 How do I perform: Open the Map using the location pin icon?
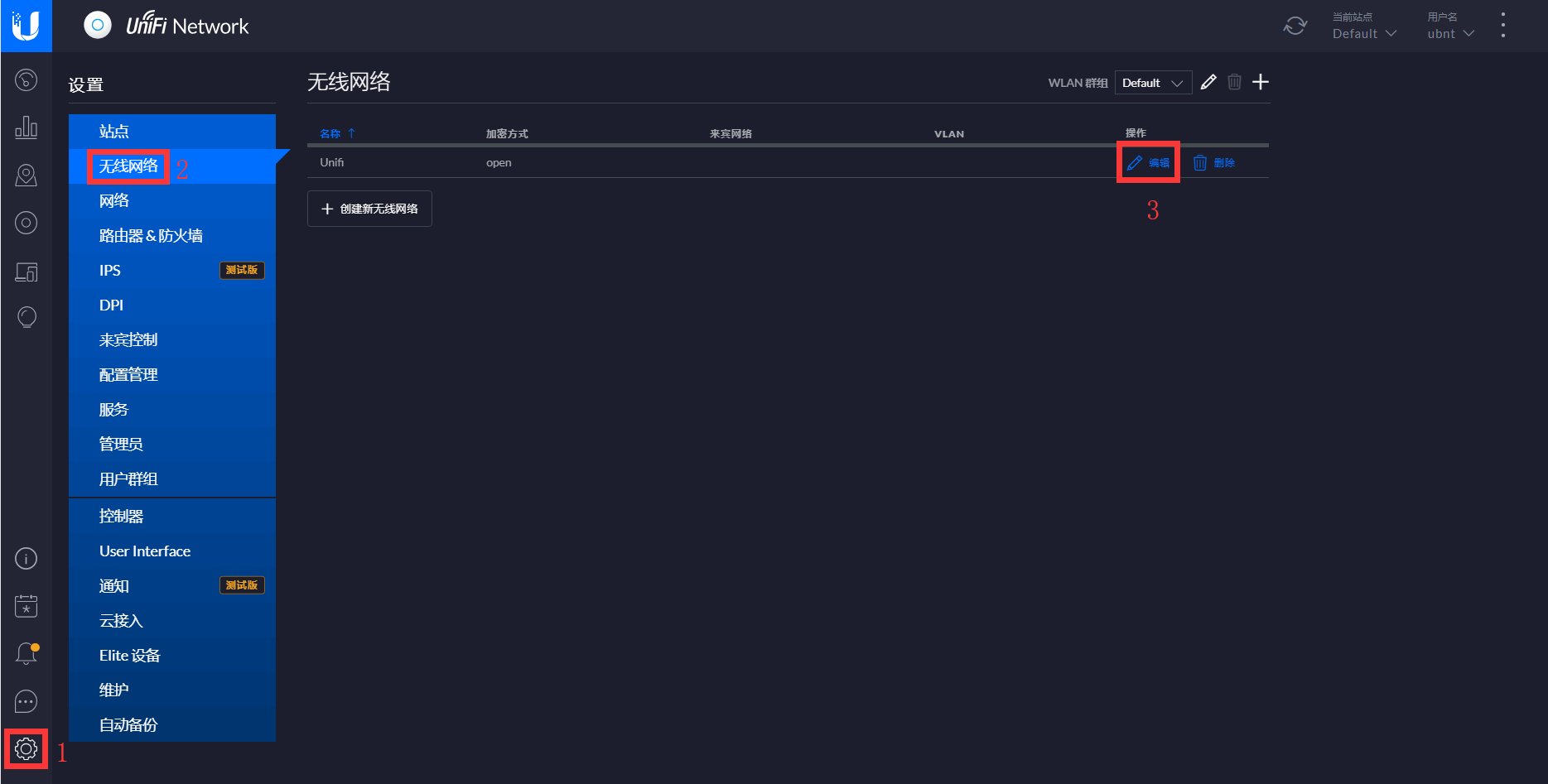[26, 175]
